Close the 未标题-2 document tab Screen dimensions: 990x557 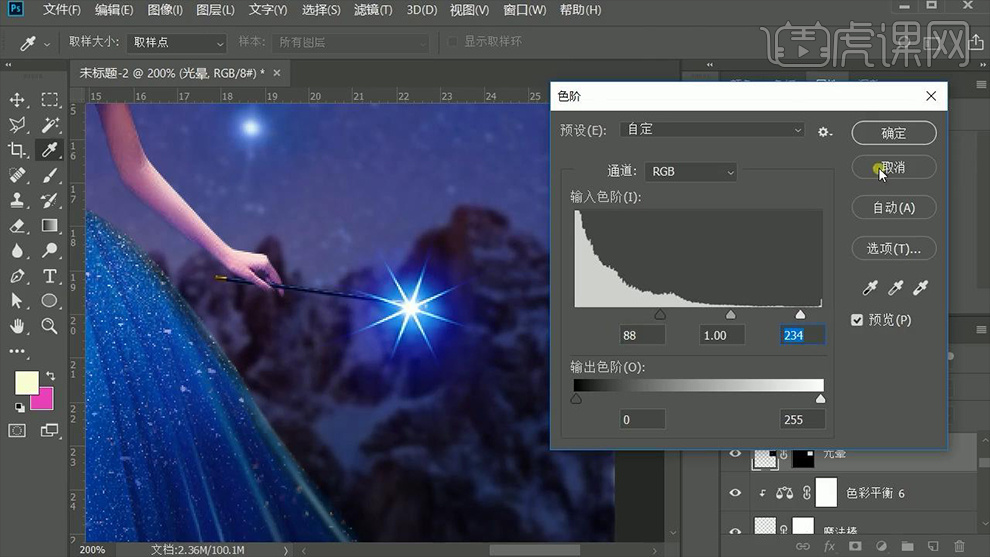pyautogui.click(x=277, y=73)
